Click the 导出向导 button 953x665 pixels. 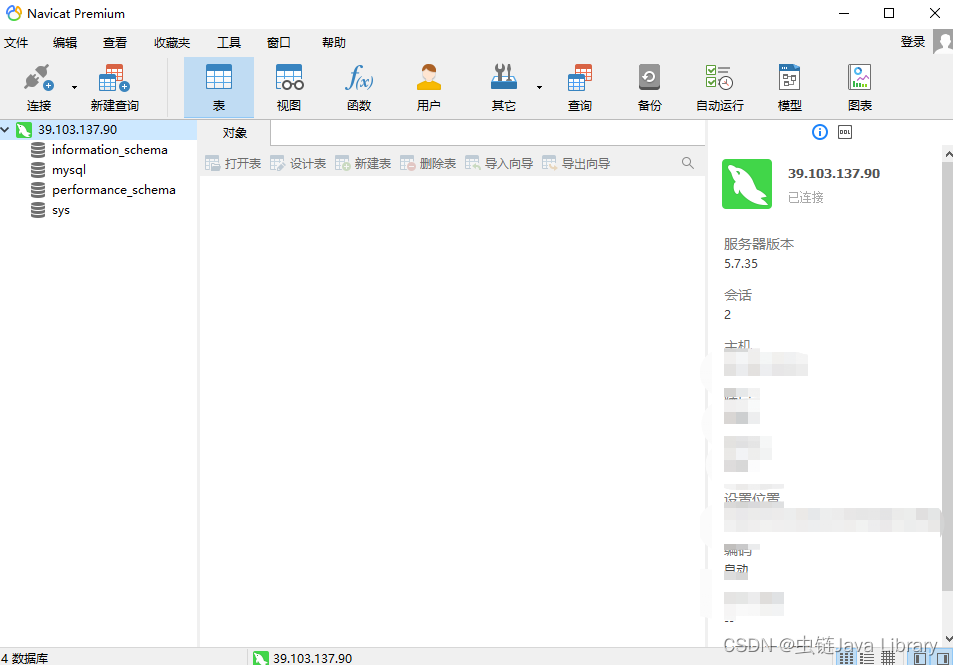(x=576, y=164)
